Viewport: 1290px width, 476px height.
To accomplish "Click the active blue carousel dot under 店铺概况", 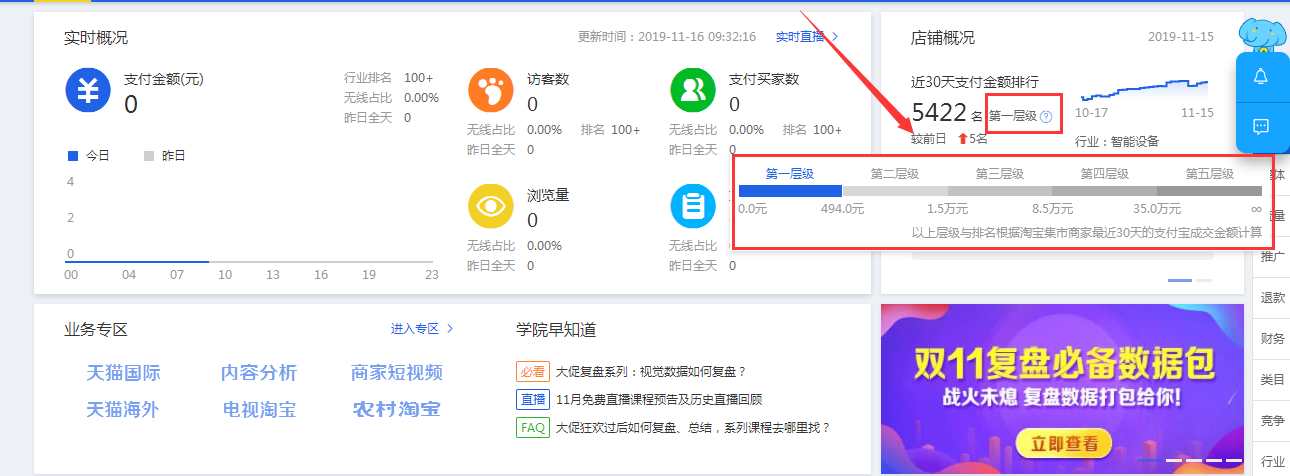I will 1179,280.
